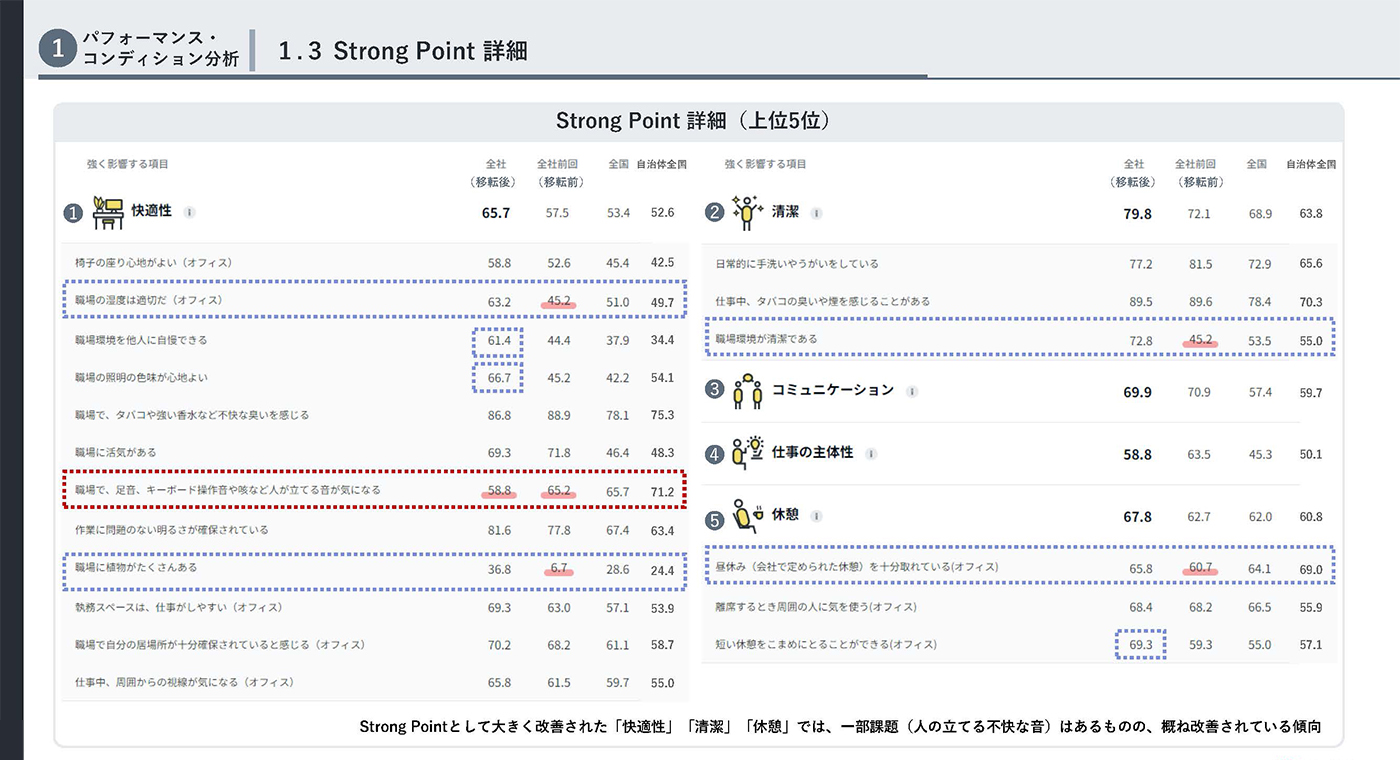Screen dimensions: 1400x760
Task: Expand the 仕事の主体性 category row
Action: pos(1018,454)
